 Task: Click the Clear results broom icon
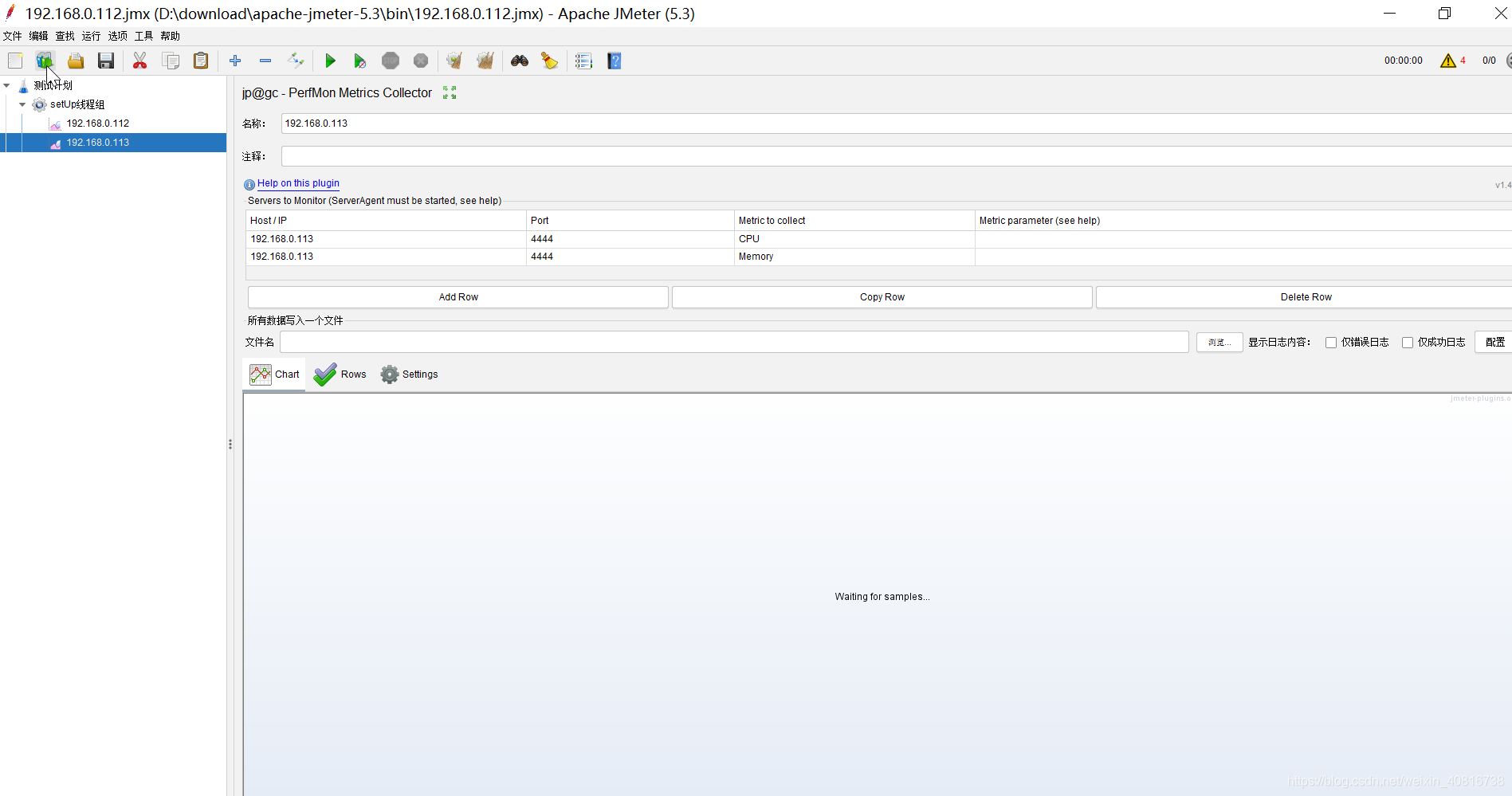[454, 61]
